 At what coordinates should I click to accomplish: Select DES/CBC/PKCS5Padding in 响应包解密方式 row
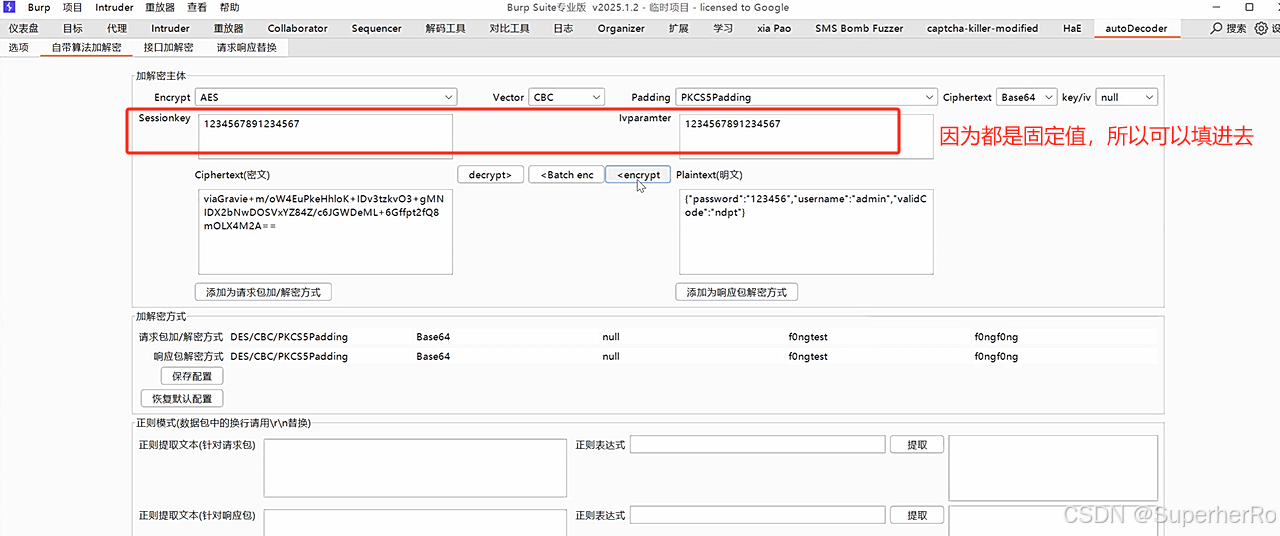289,356
